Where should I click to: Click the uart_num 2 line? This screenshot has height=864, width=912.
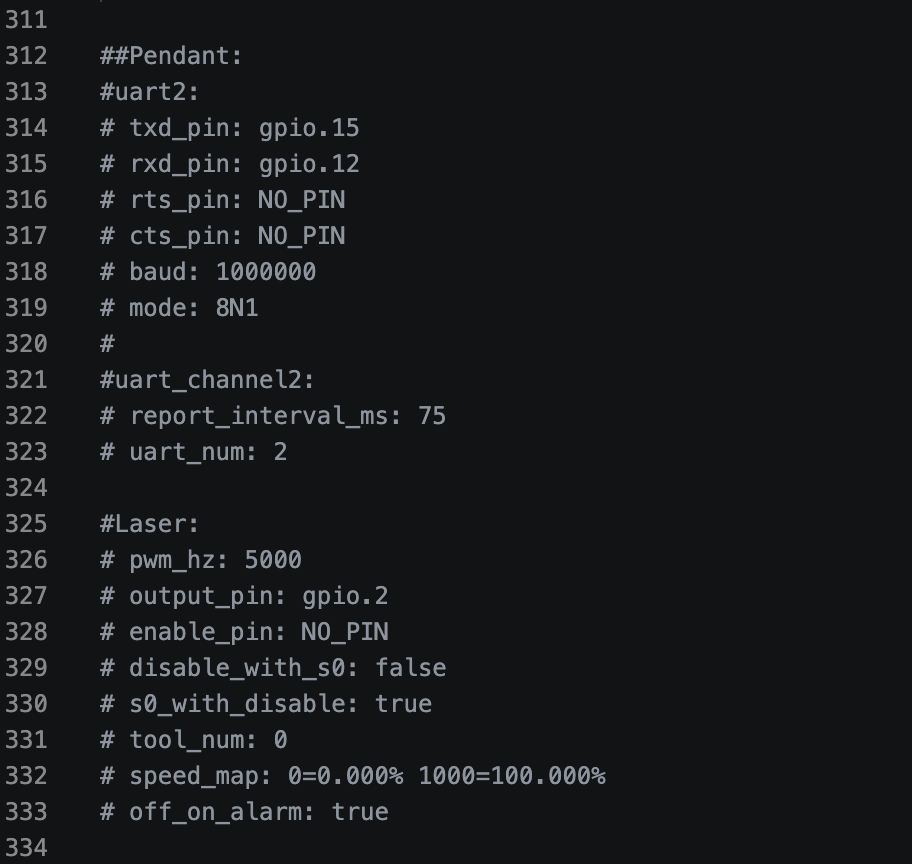[x=193, y=452]
